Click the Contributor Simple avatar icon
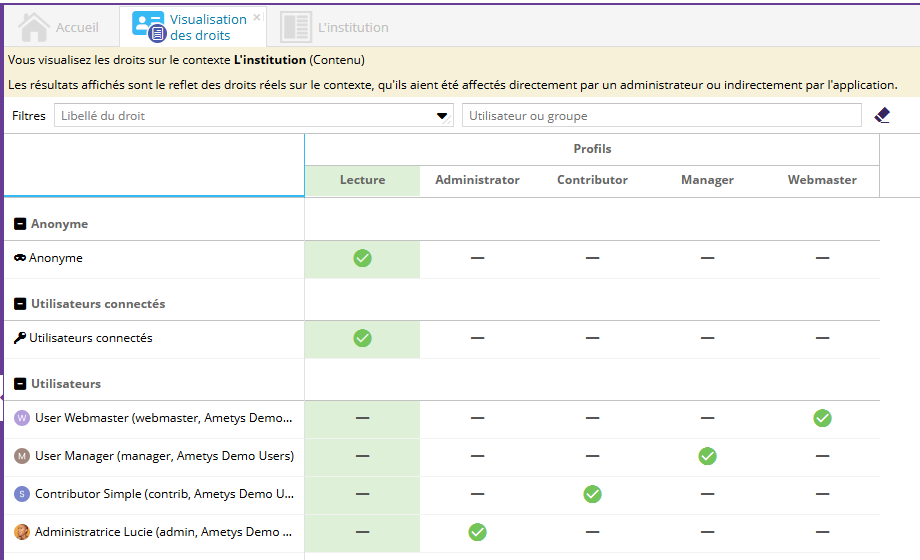This screenshot has width=920, height=560. 22,494
